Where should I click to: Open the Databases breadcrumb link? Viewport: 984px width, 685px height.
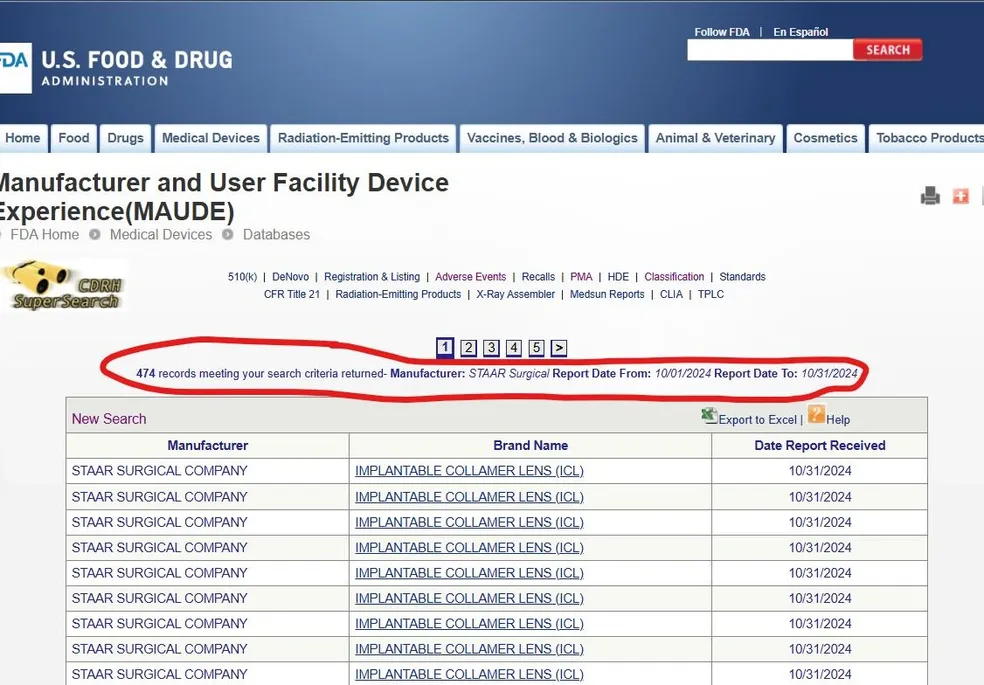tap(276, 235)
